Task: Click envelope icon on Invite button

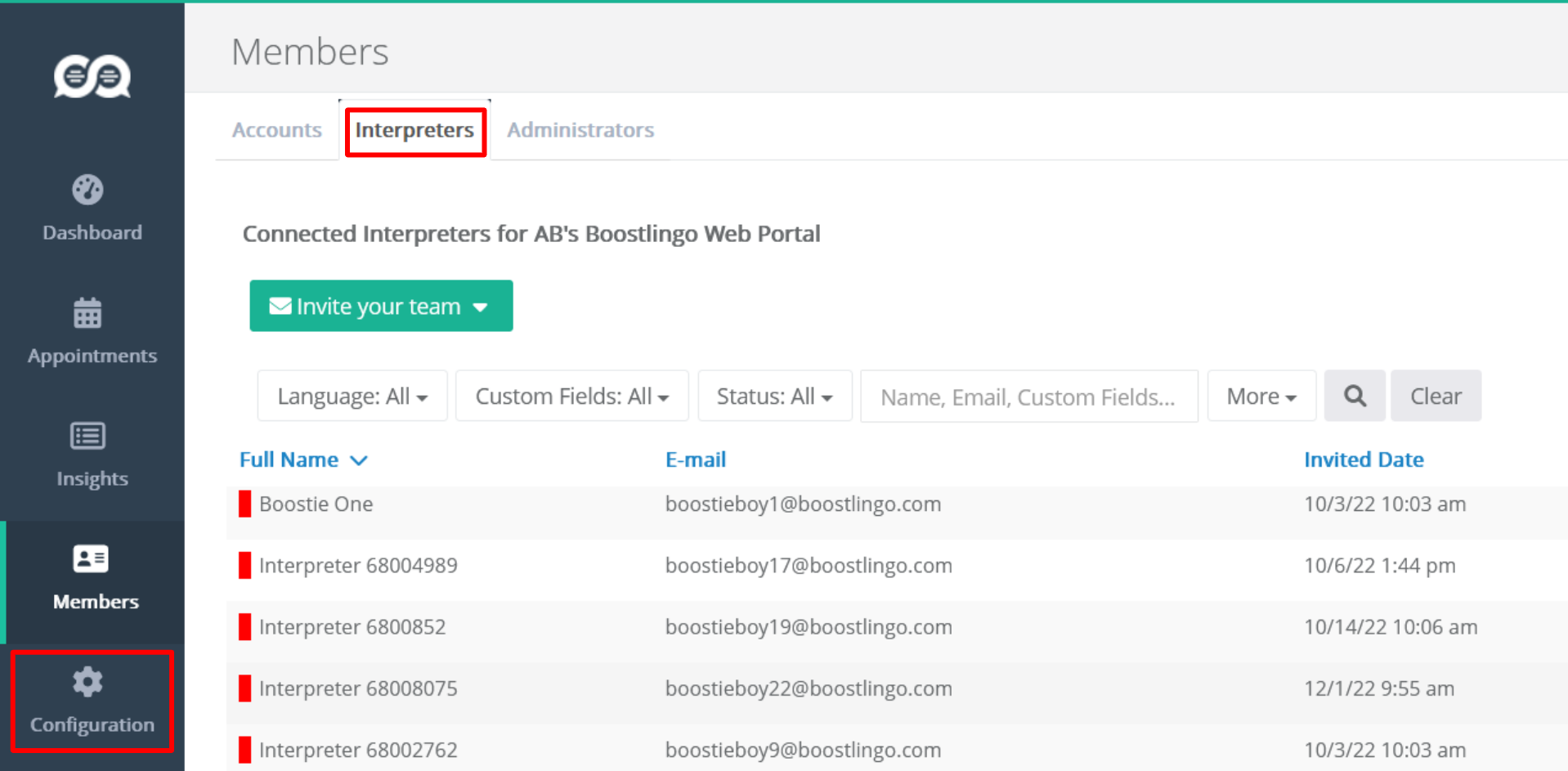Action: tap(280, 306)
